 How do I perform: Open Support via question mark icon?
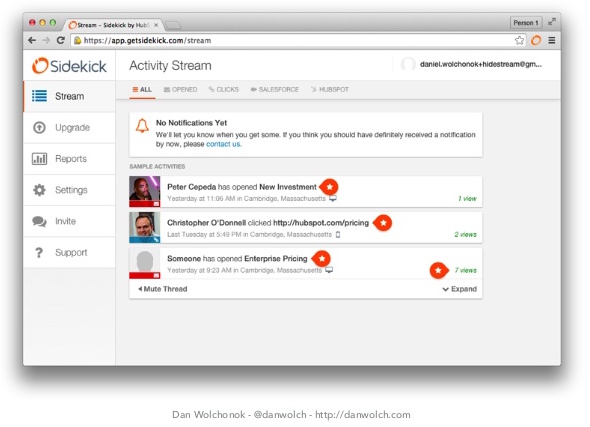coord(39,252)
